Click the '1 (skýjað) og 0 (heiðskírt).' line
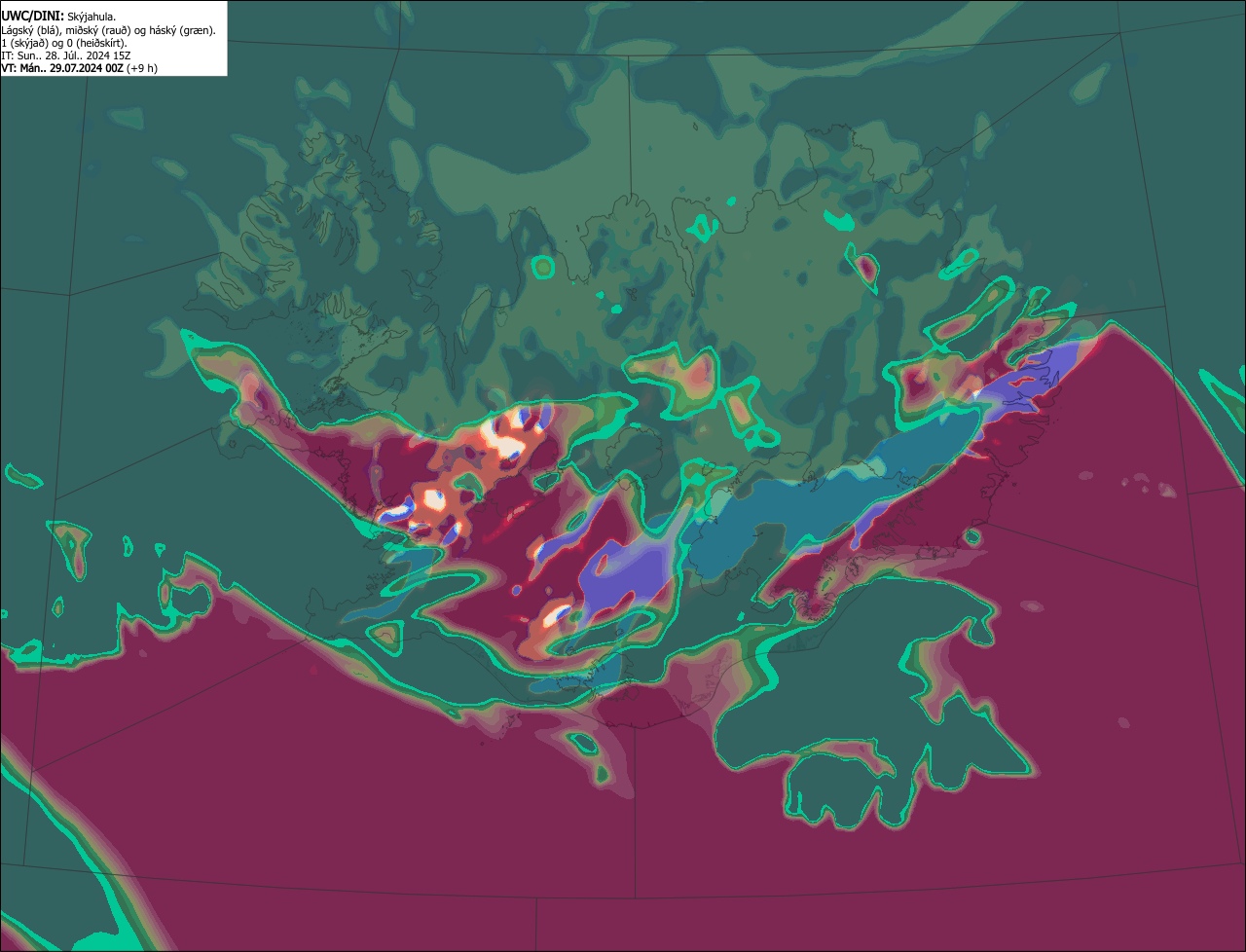This screenshot has width=1246, height=952. pos(64,43)
